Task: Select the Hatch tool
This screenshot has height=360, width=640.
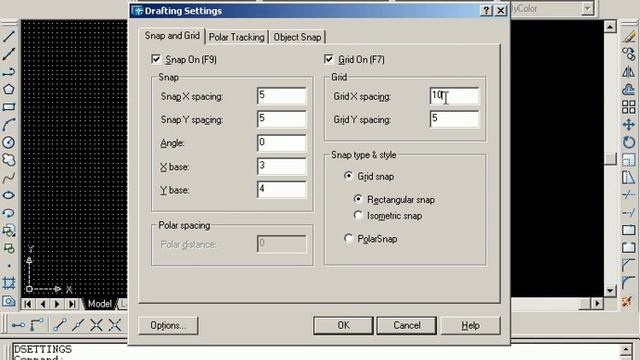Action: [9, 283]
